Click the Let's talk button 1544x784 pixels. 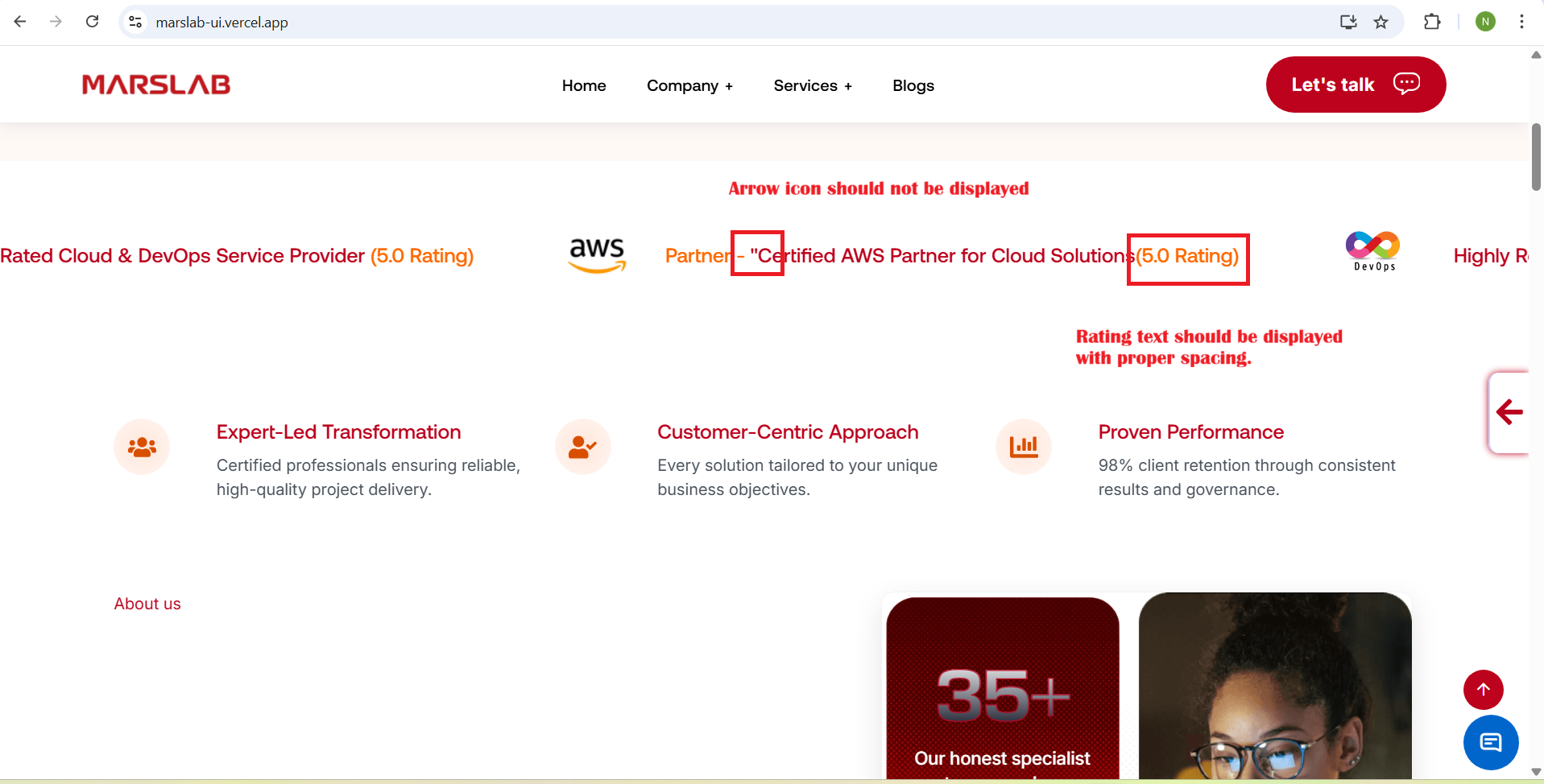[1356, 85]
